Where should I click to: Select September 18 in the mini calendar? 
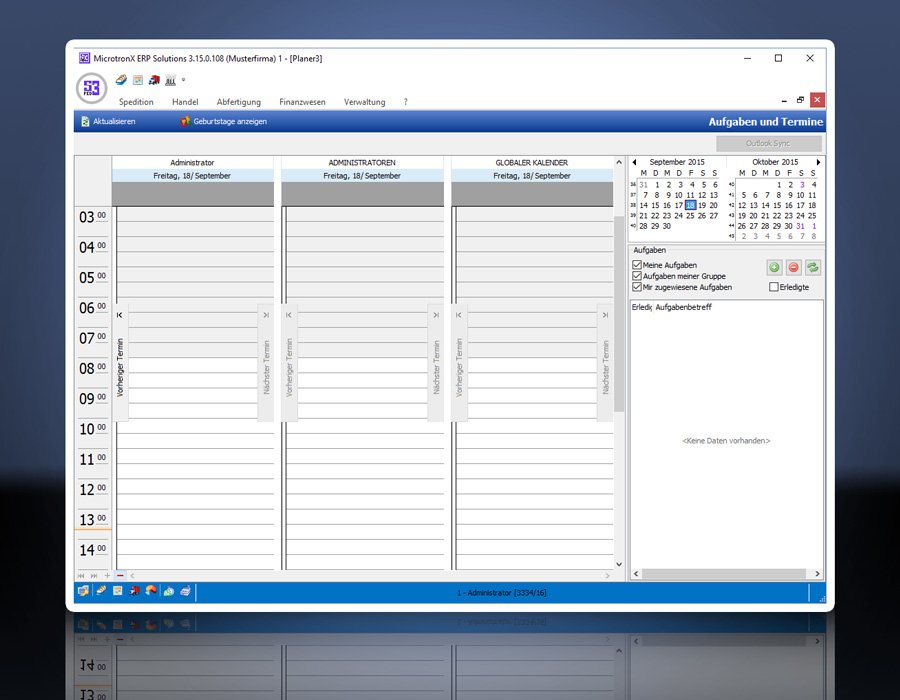(x=690, y=205)
